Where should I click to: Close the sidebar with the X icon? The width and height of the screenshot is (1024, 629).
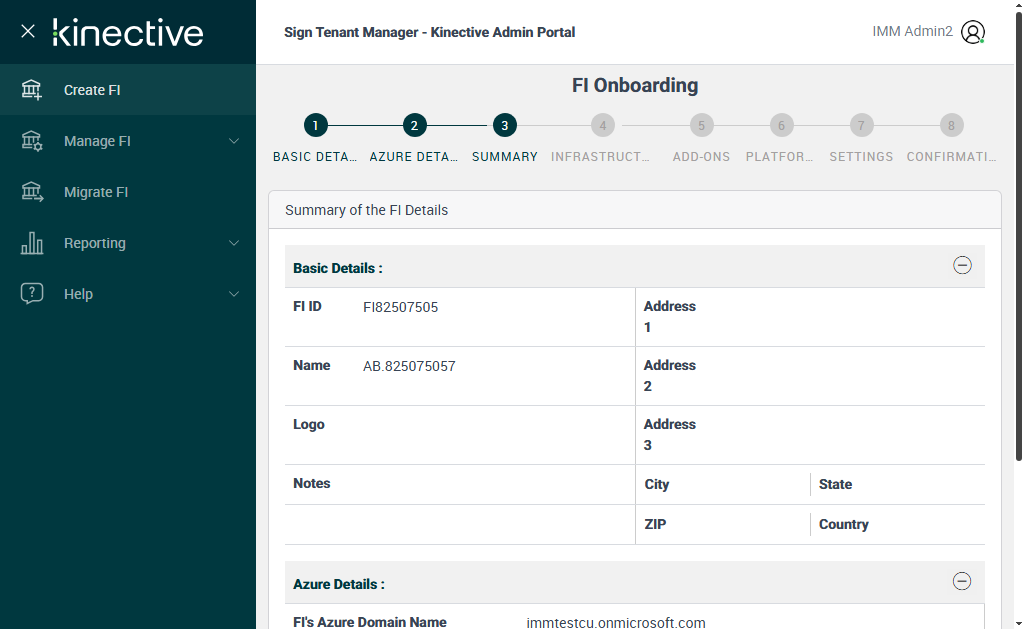pos(28,31)
